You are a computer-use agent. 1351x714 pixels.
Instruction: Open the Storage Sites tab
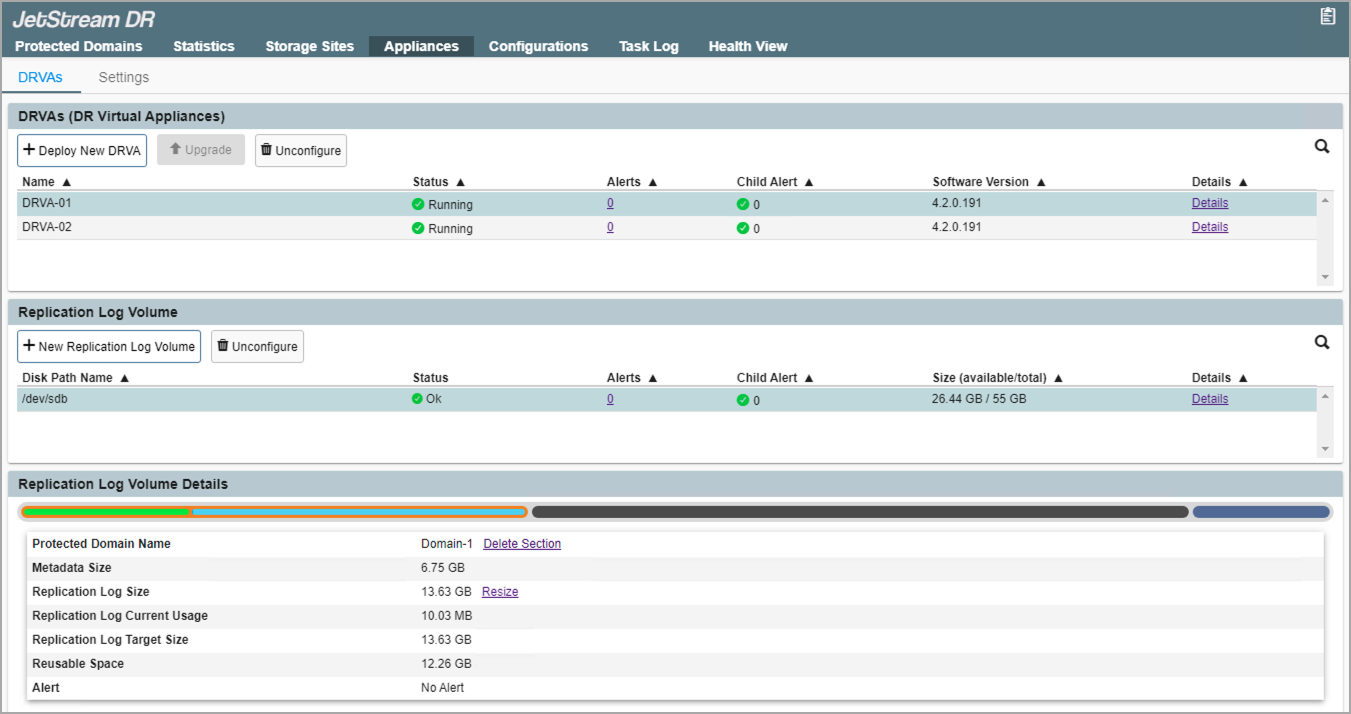coord(309,46)
